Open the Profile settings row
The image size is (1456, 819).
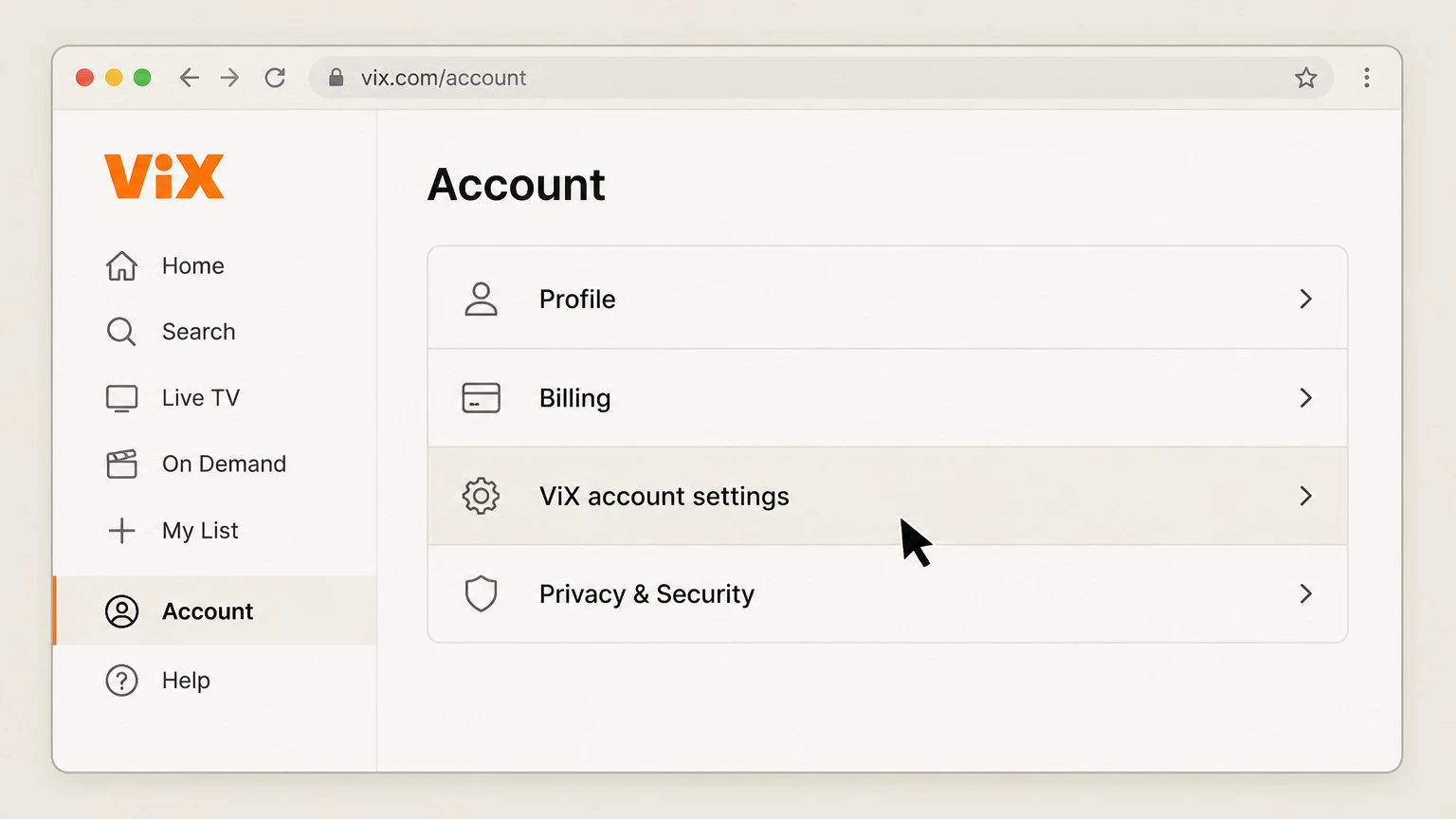click(887, 299)
